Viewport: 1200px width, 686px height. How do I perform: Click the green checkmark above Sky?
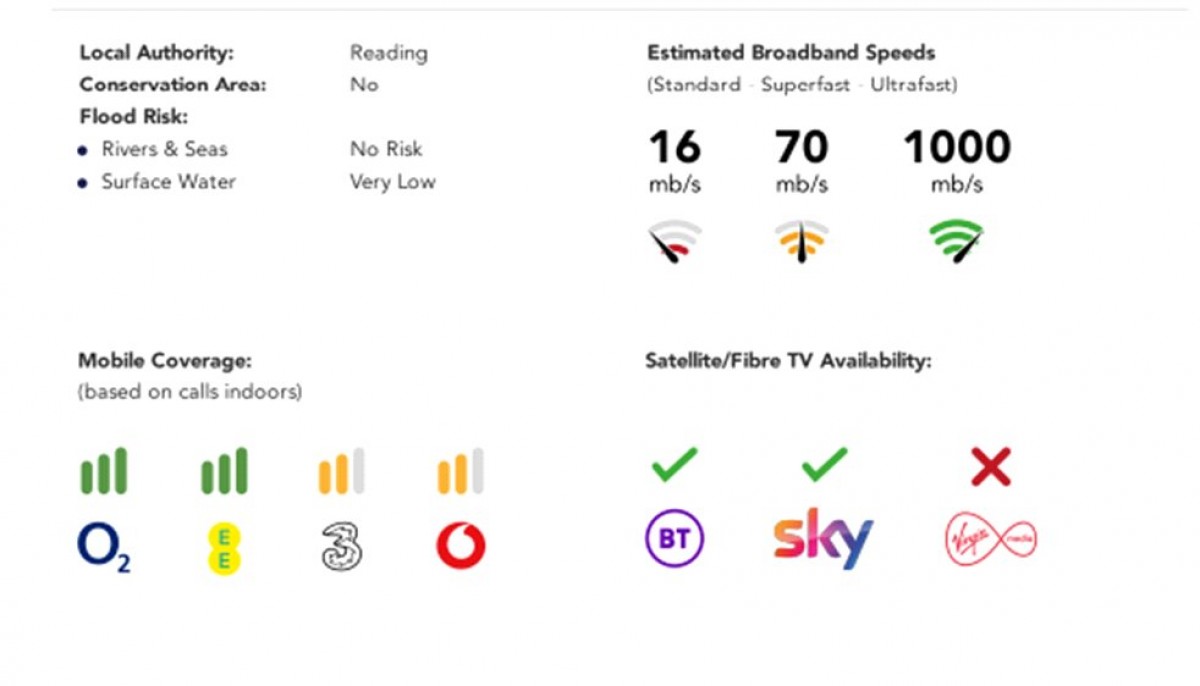click(x=825, y=465)
